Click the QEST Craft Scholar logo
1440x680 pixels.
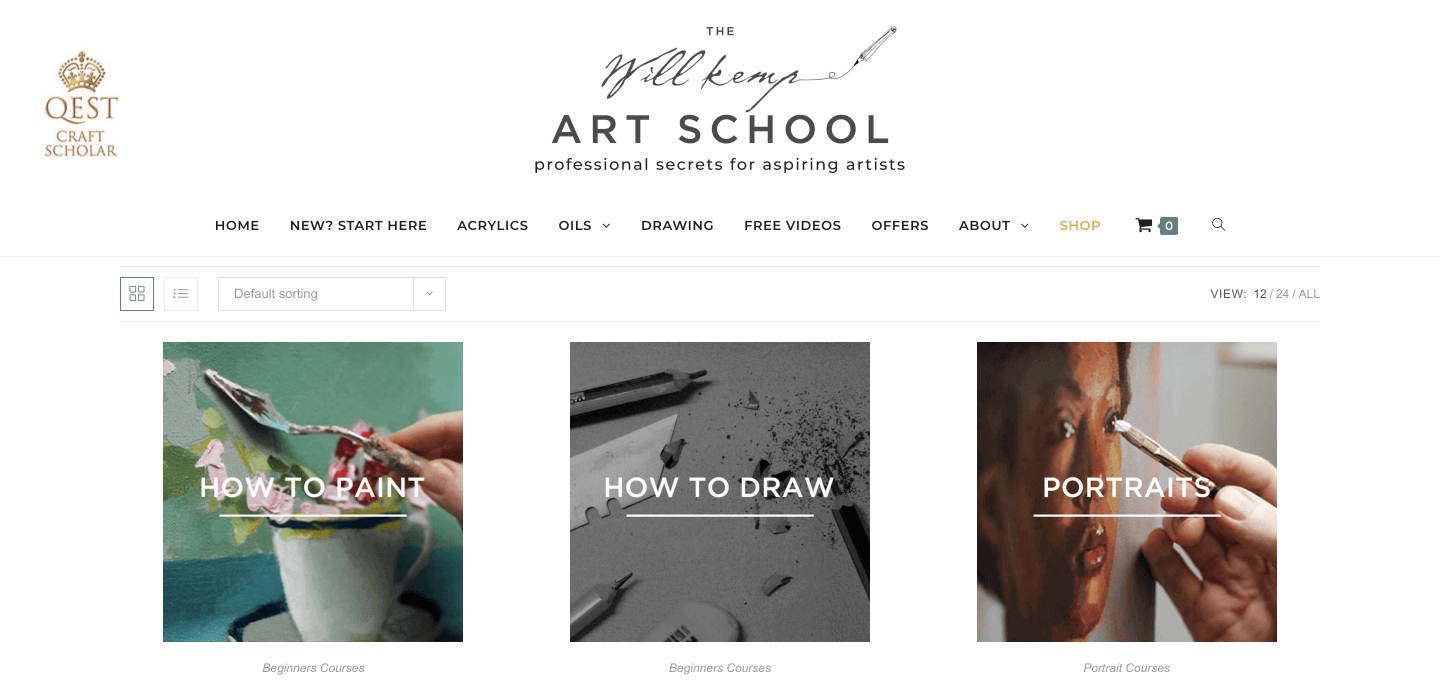81,105
